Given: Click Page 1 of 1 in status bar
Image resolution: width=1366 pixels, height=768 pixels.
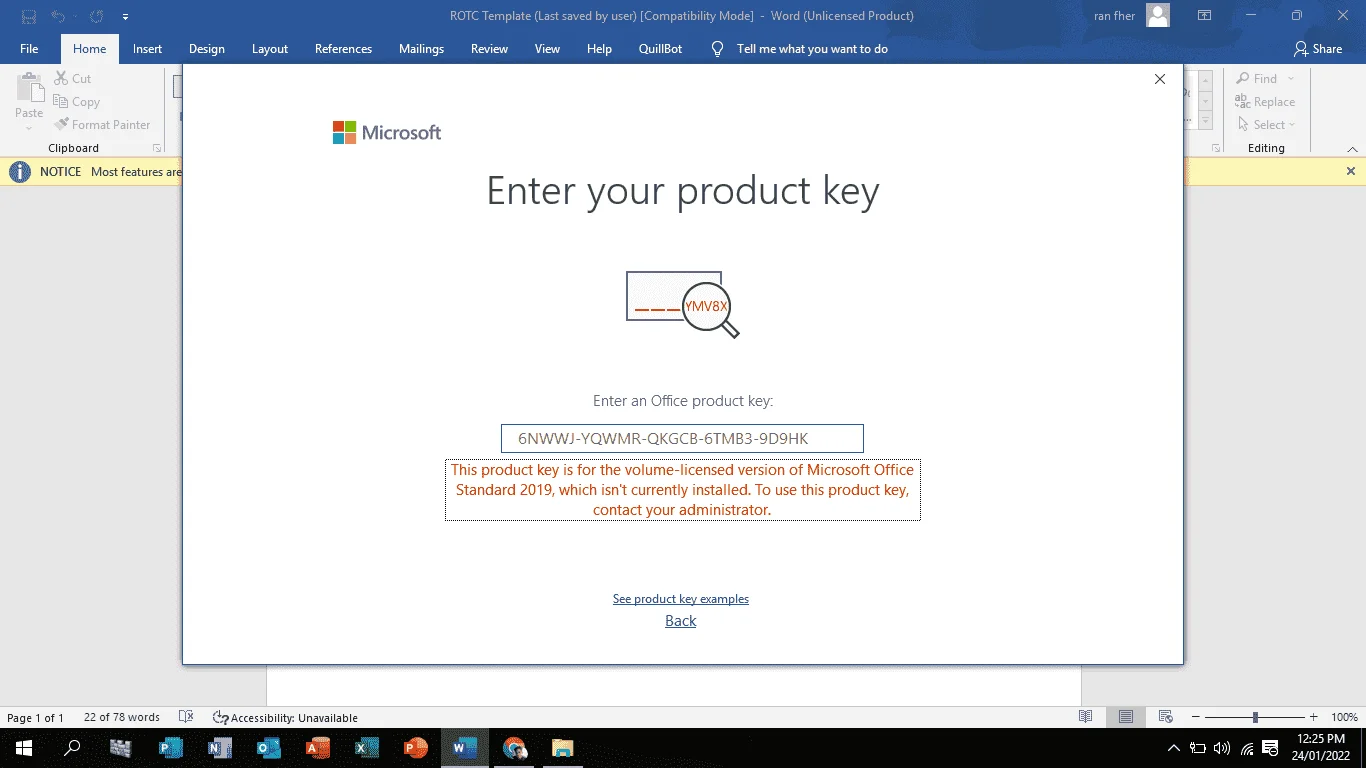Looking at the screenshot, I should point(36,718).
